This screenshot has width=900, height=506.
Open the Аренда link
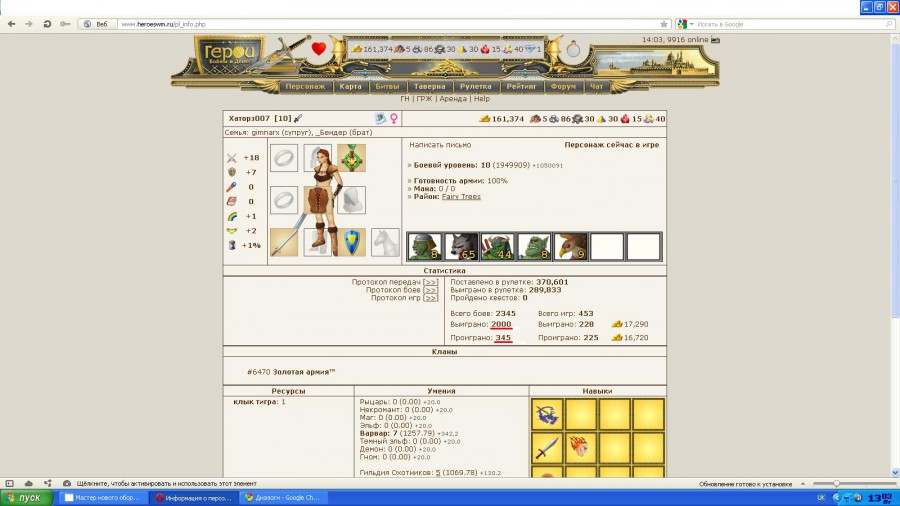pos(453,99)
